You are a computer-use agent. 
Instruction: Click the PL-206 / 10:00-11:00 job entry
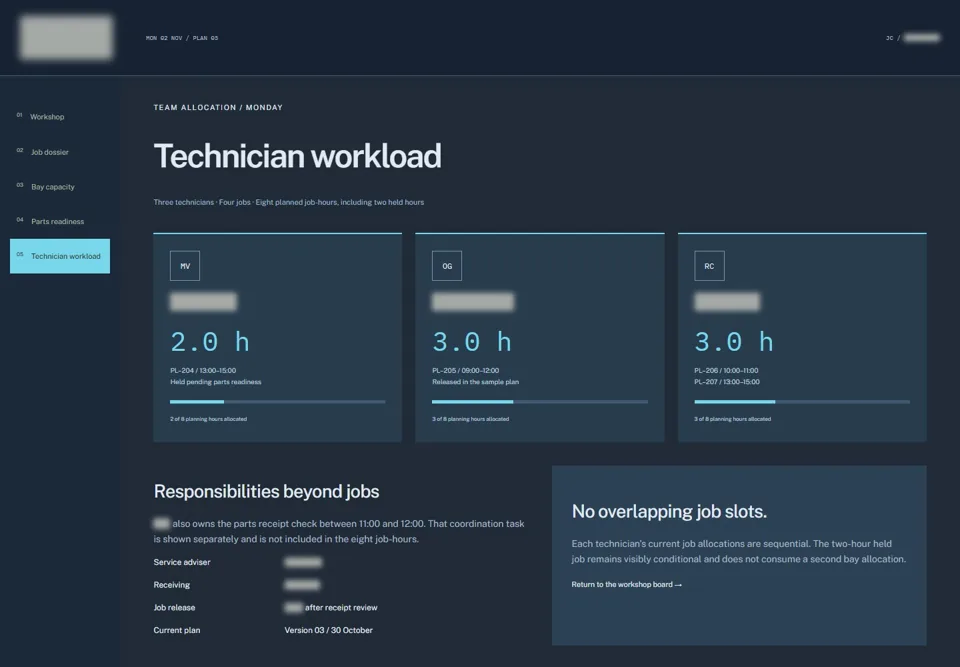pyautogui.click(x=726, y=371)
